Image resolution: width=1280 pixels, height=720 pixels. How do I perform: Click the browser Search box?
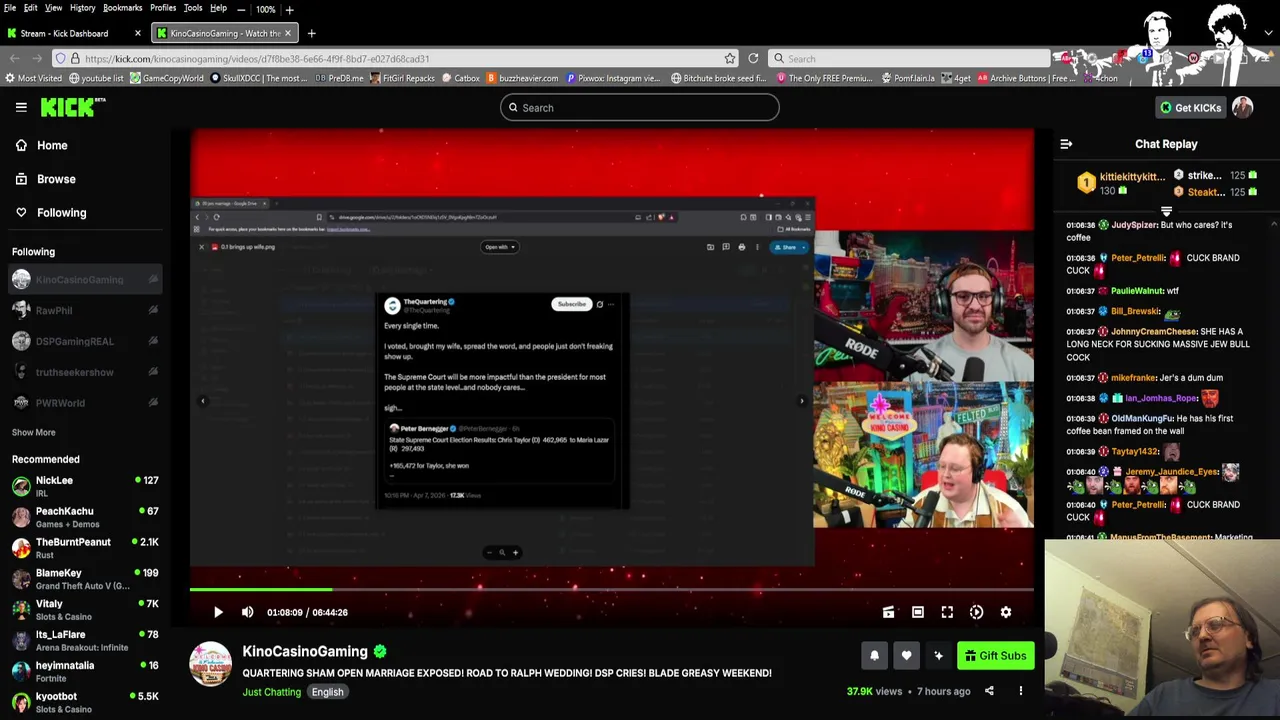tap(910, 58)
